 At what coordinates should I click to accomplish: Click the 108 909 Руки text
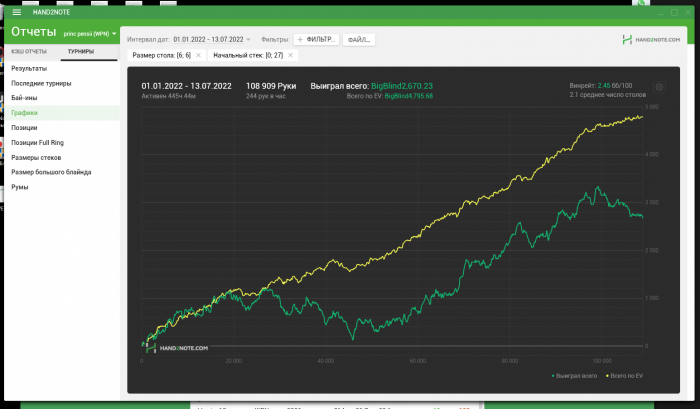tap(271, 86)
